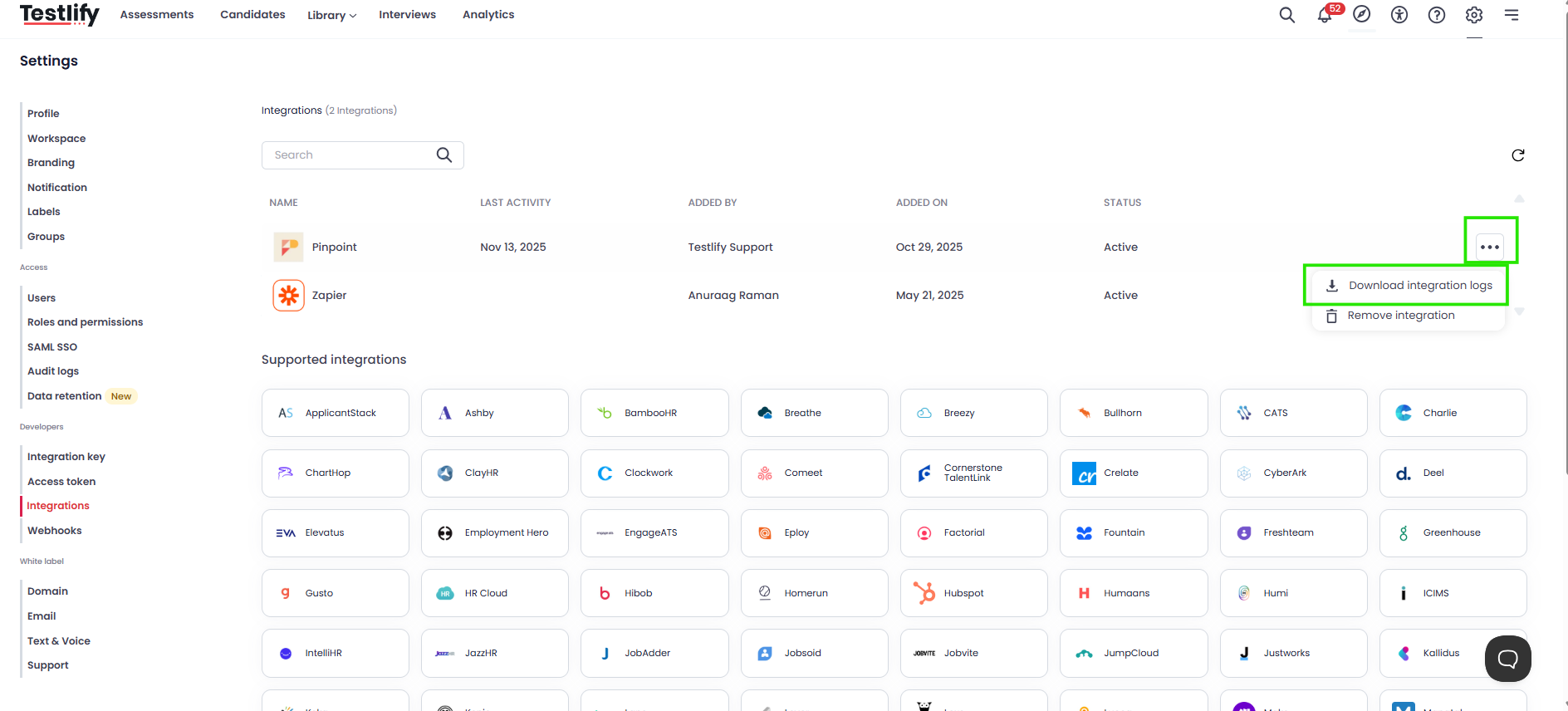Screen dimensions: 1568x711
Task: Select the Humaans integration card
Action: coord(1134,593)
